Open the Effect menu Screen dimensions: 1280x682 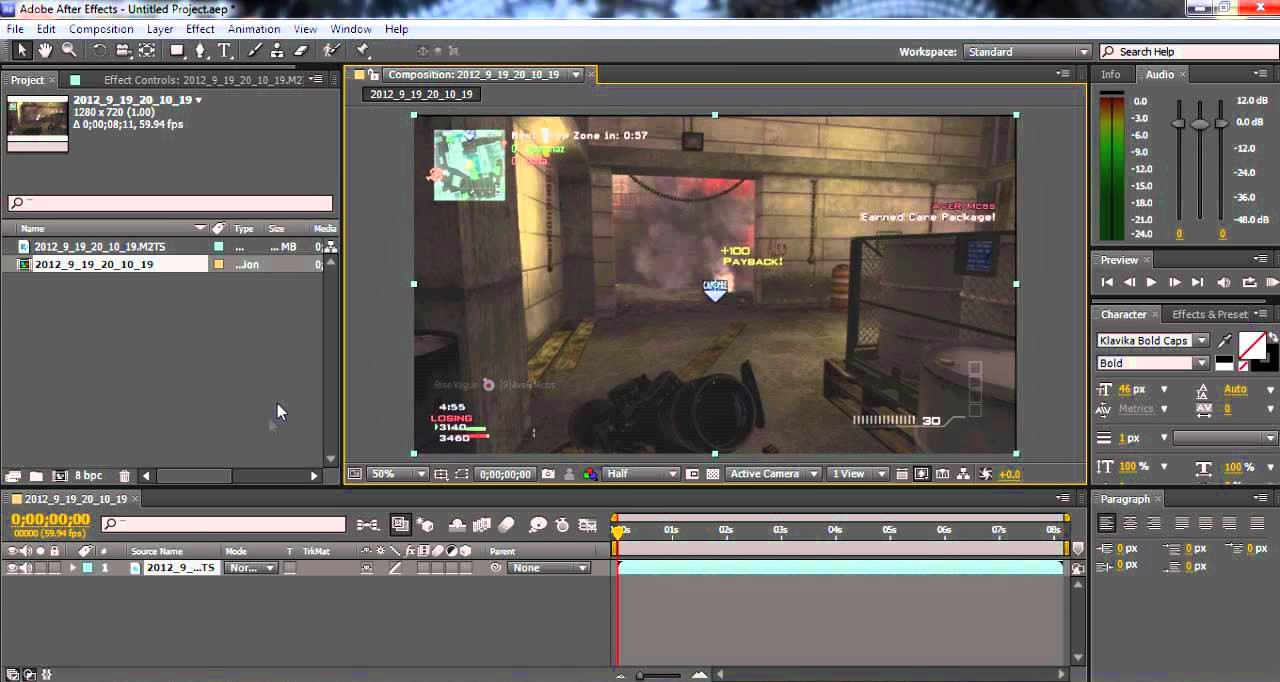pos(200,29)
